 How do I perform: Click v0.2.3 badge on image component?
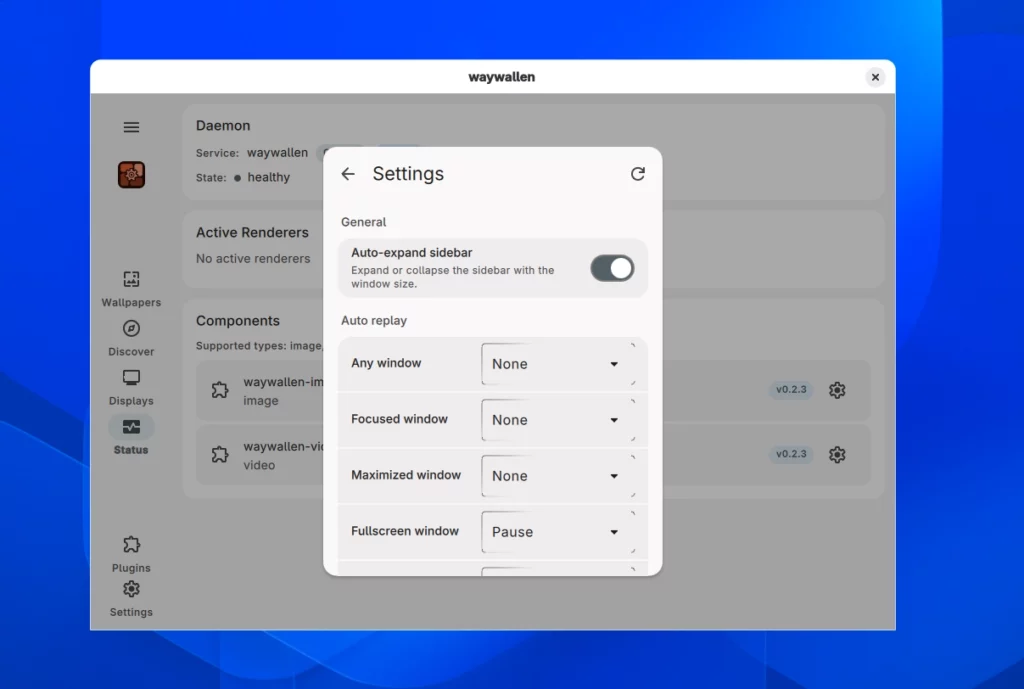[791, 389]
